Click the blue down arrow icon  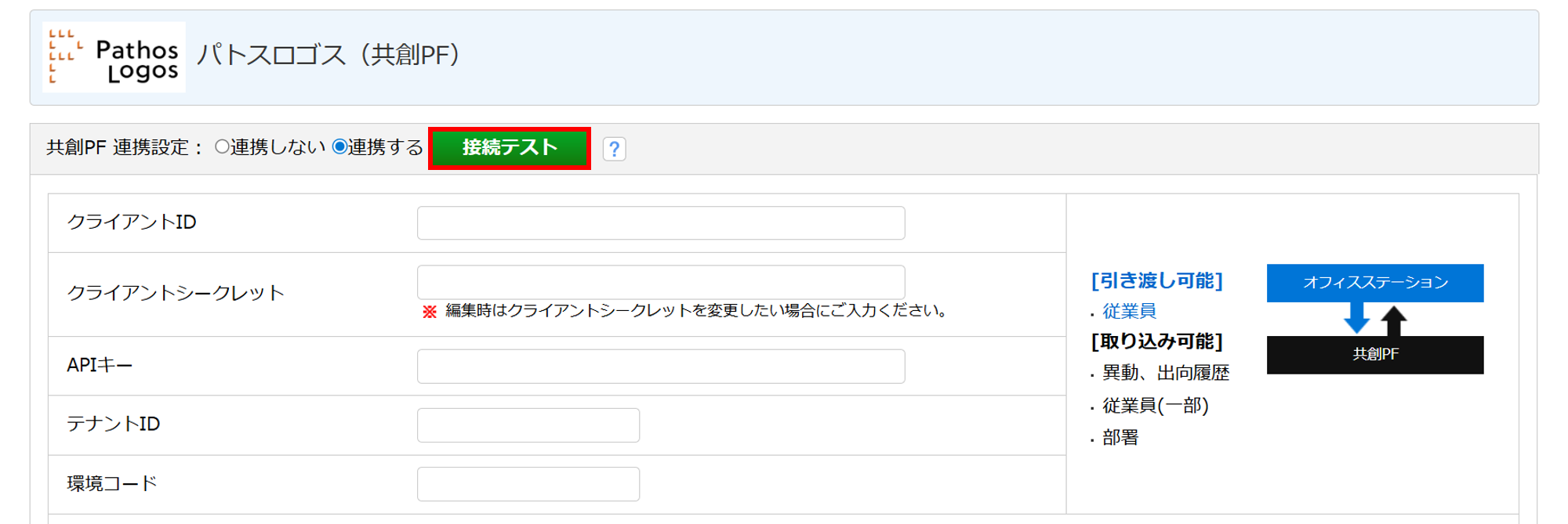pyautogui.click(x=1356, y=319)
